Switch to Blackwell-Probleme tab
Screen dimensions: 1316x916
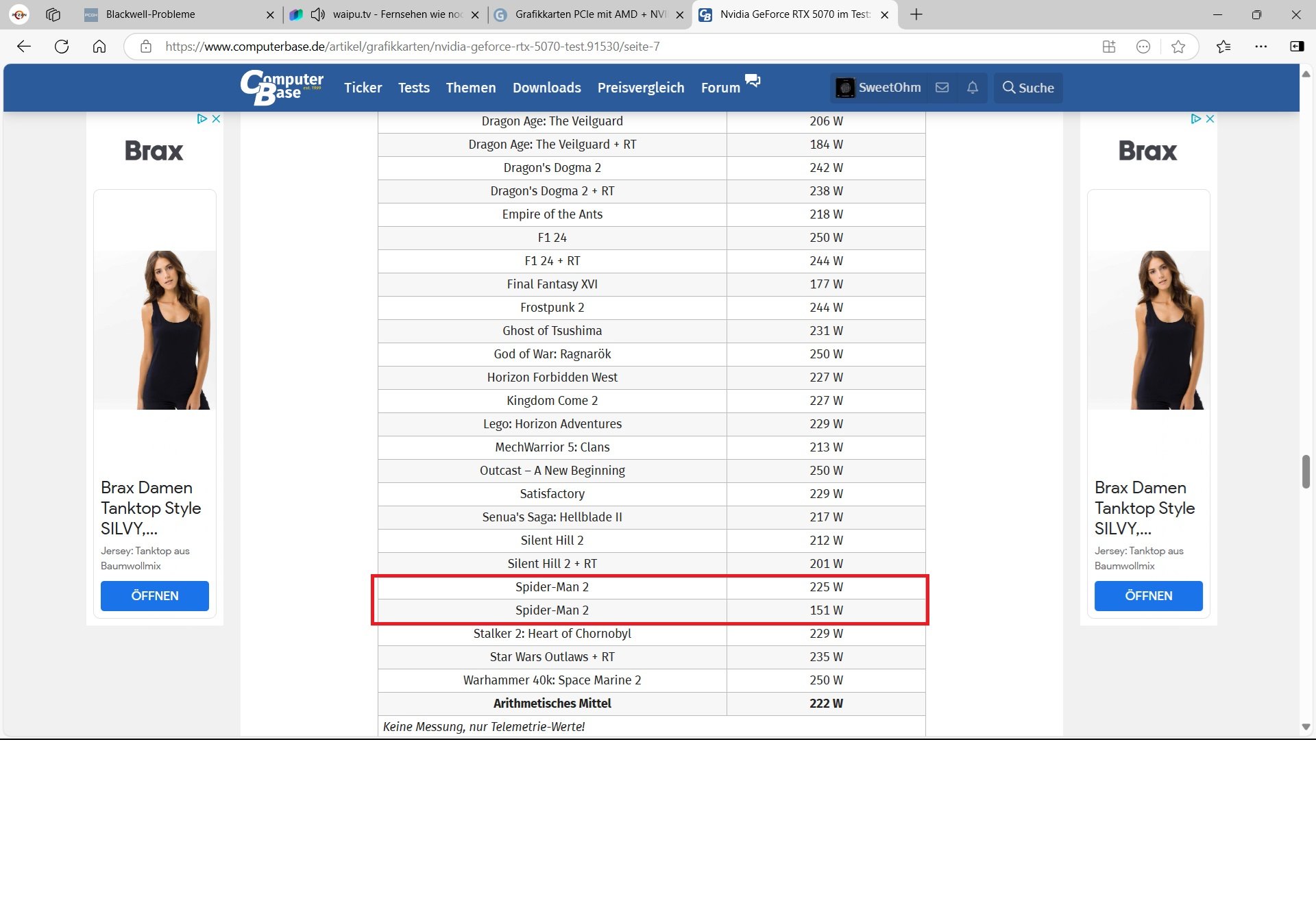[x=151, y=14]
